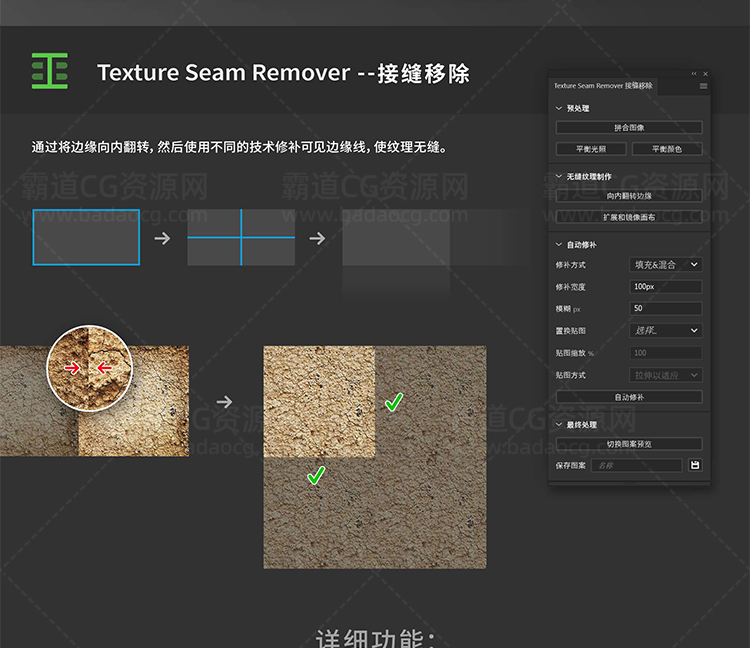Focus the 保存图案 name field
This screenshot has width=750, height=648.
tap(636, 465)
